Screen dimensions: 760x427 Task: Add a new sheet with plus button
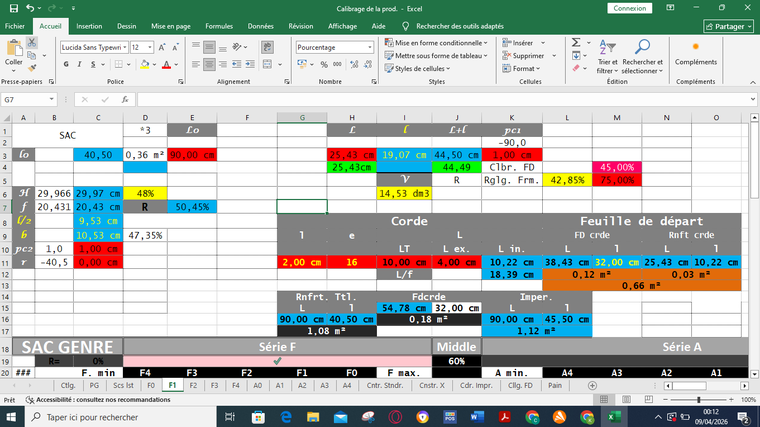point(592,385)
